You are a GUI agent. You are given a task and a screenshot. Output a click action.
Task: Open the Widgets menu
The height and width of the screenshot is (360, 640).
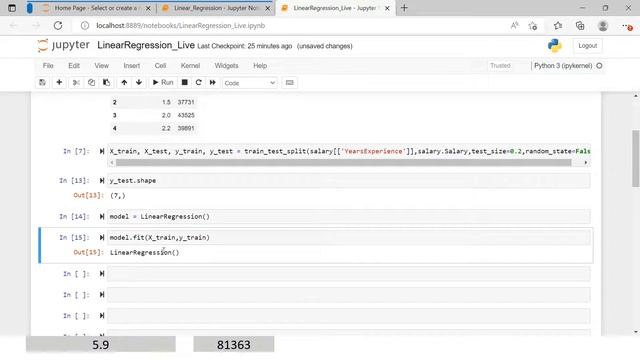click(x=226, y=66)
